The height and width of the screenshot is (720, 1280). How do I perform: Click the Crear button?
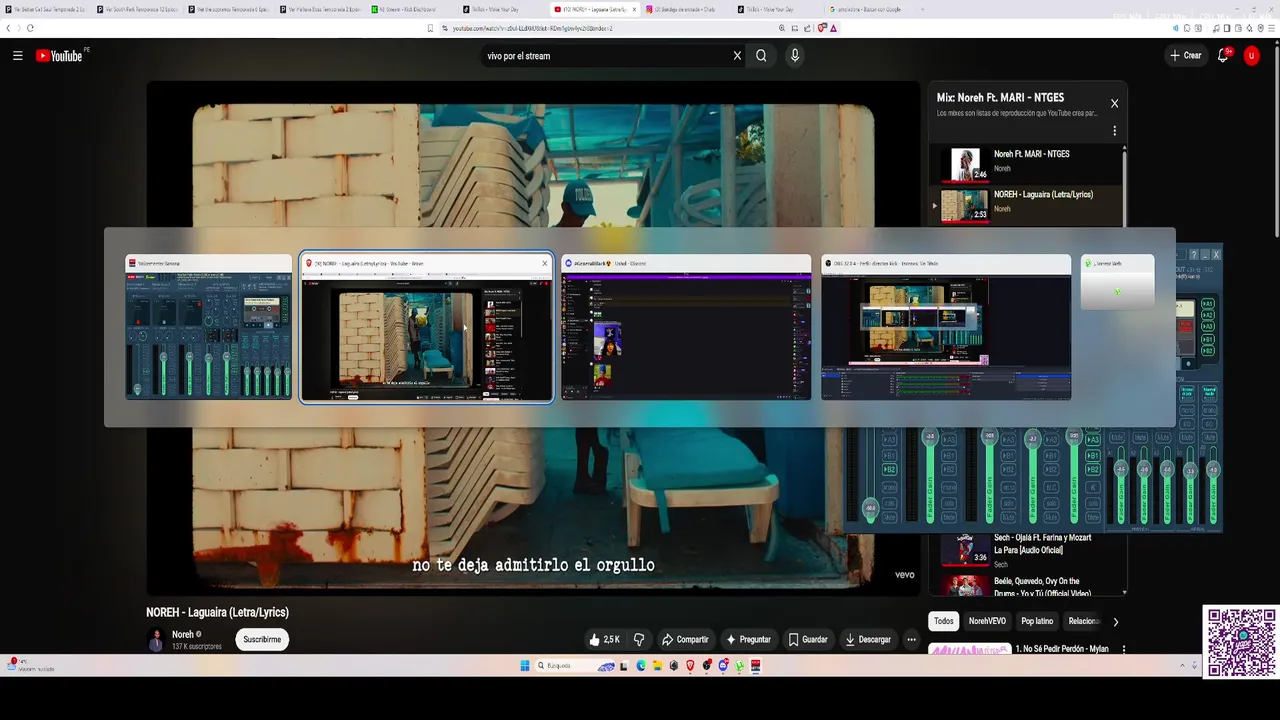(x=1186, y=56)
